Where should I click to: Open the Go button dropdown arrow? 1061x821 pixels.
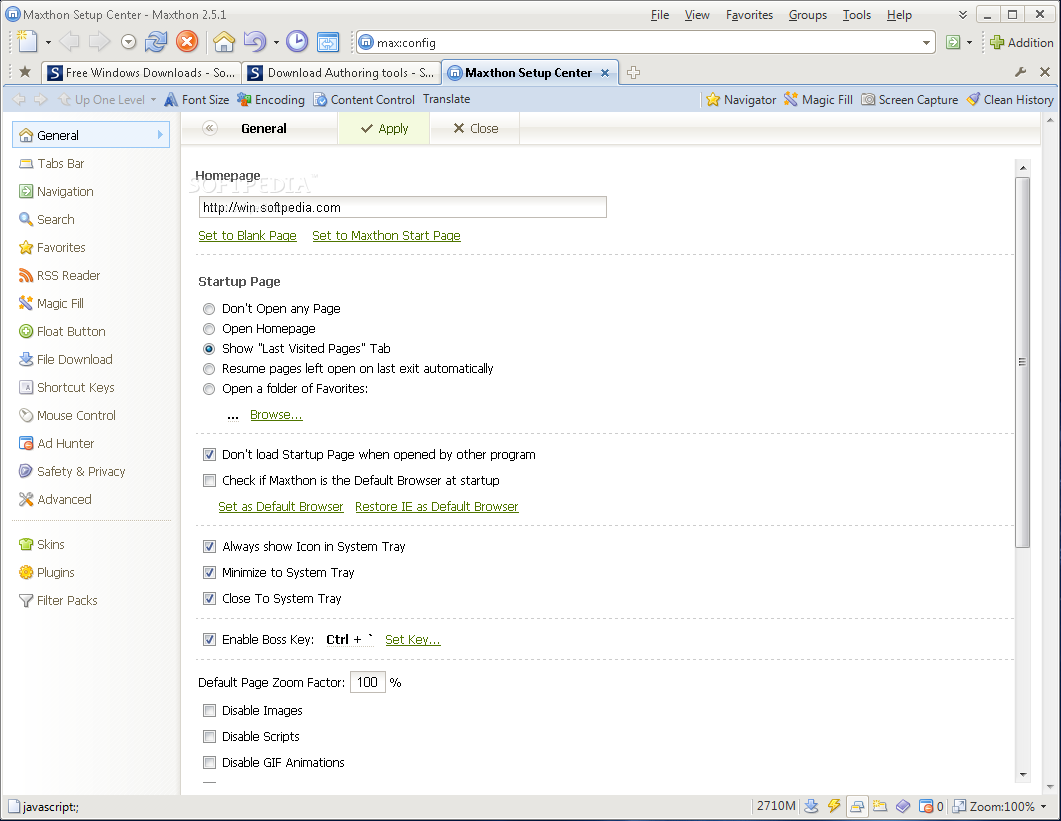[969, 43]
